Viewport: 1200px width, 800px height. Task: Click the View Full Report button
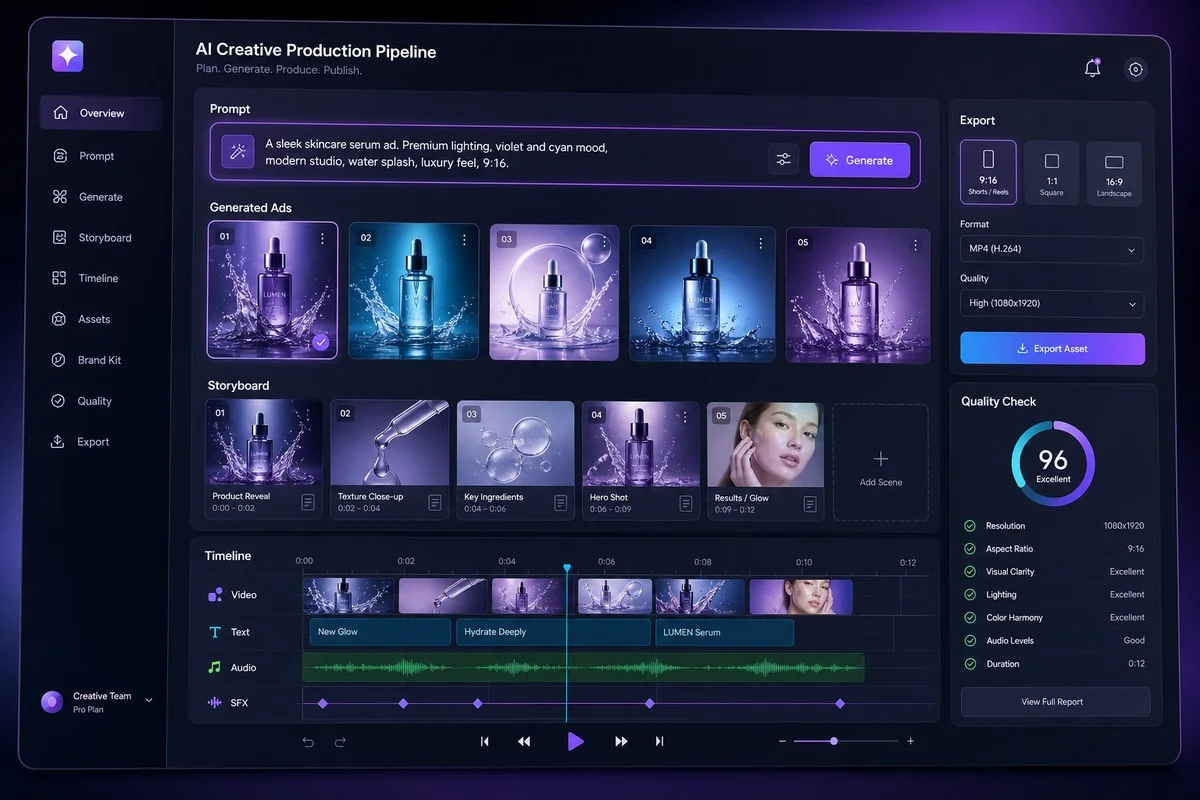(x=1055, y=702)
